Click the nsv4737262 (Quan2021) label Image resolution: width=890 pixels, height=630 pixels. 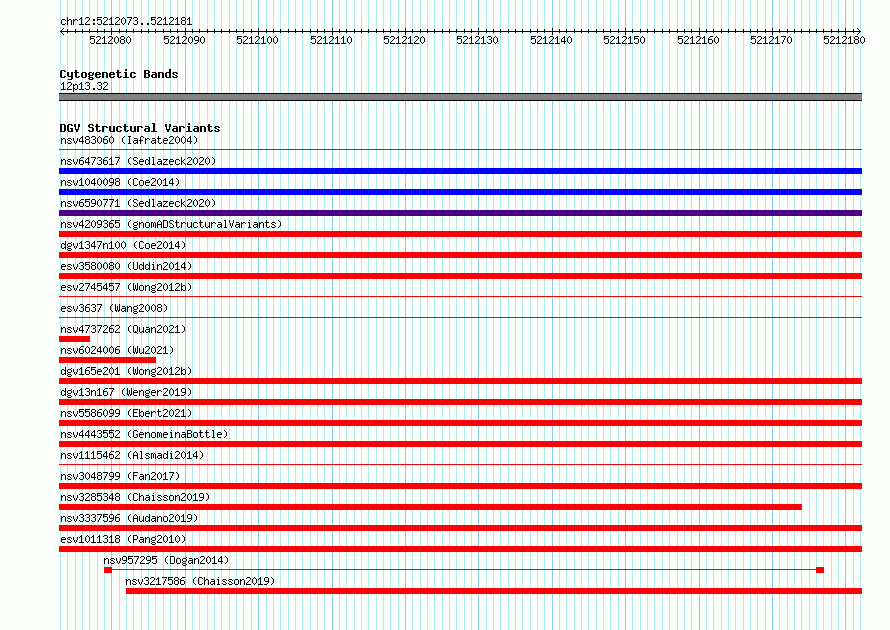[x=123, y=329]
